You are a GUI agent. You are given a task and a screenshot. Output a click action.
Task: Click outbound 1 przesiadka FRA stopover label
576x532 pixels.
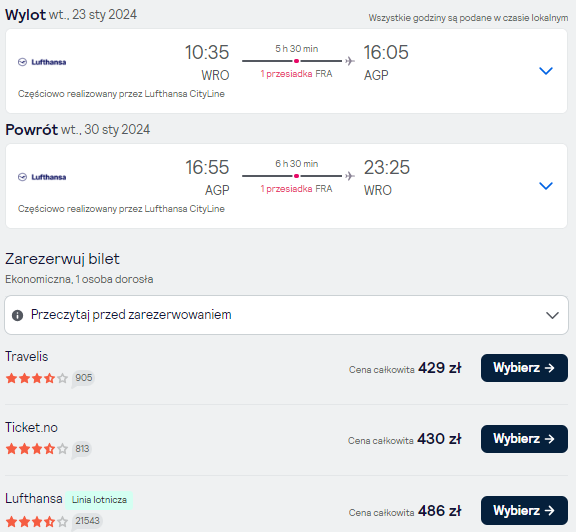click(x=296, y=74)
